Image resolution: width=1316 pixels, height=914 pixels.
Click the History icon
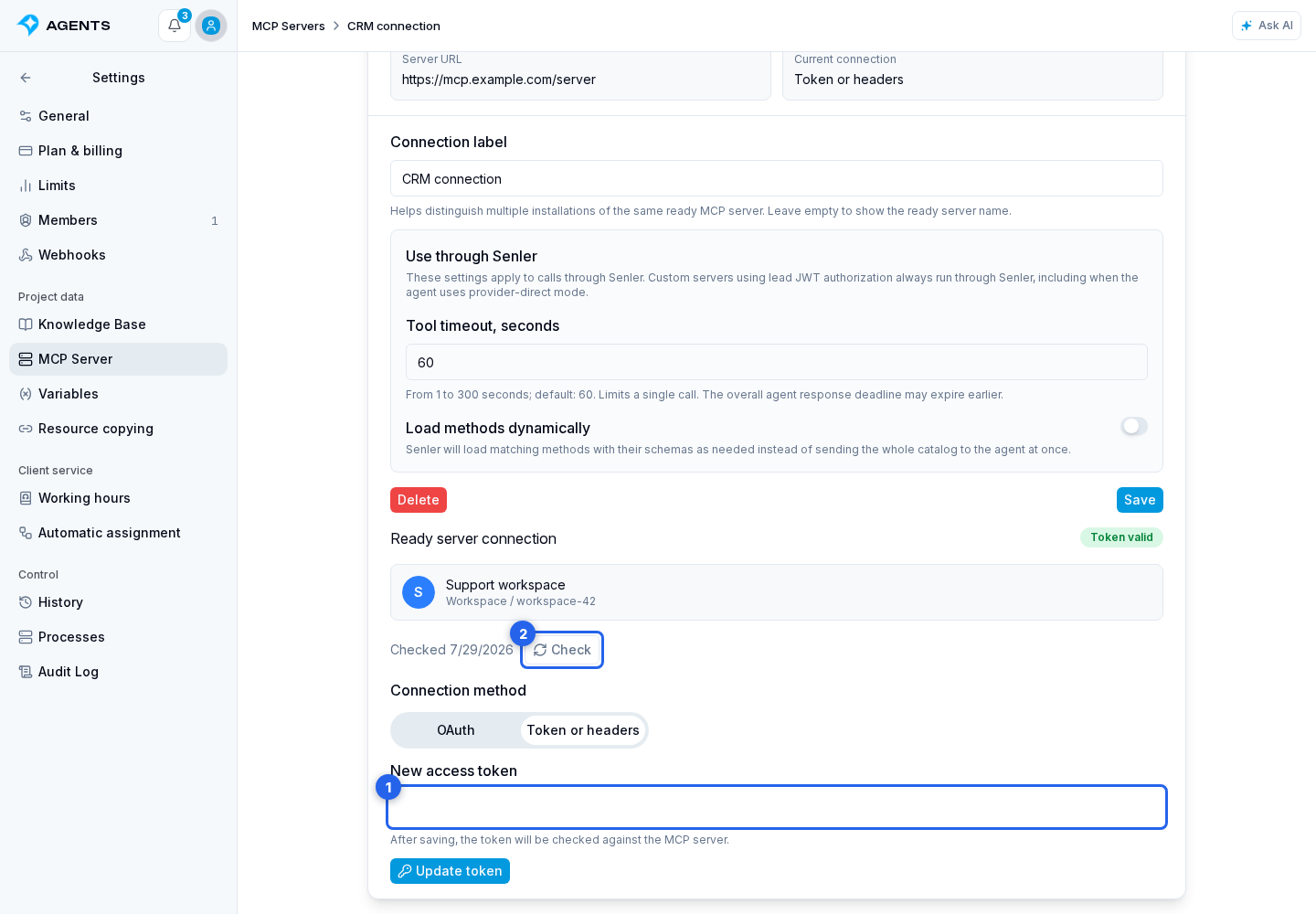[x=26, y=602]
